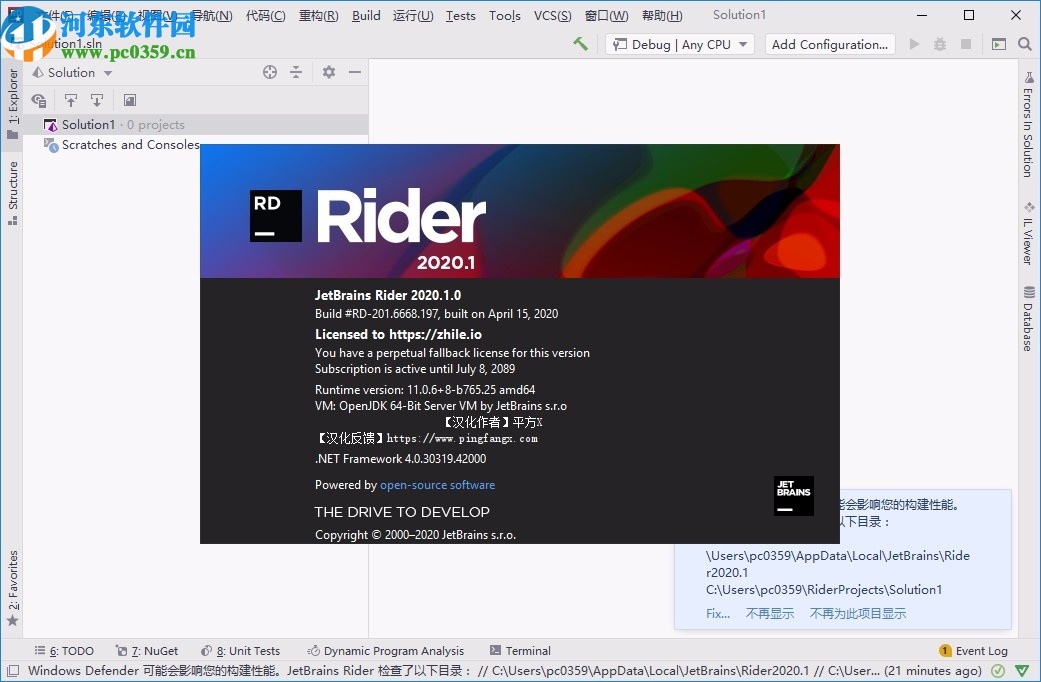Toggle the Favorites tool window
Image resolution: width=1041 pixels, height=682 pixels.
click(x=12, y=580)
